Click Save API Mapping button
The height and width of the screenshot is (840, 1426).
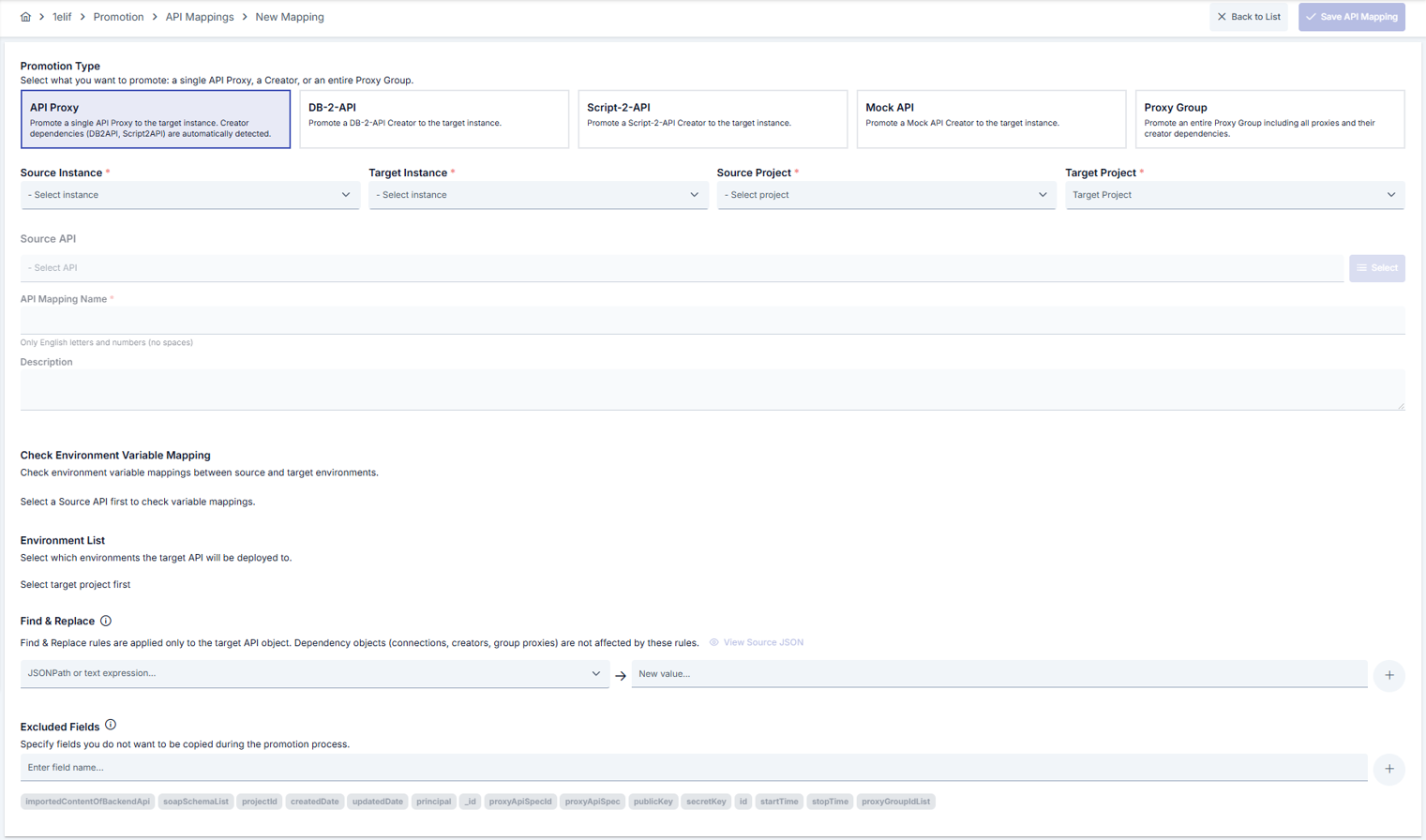coord(1352,17)
